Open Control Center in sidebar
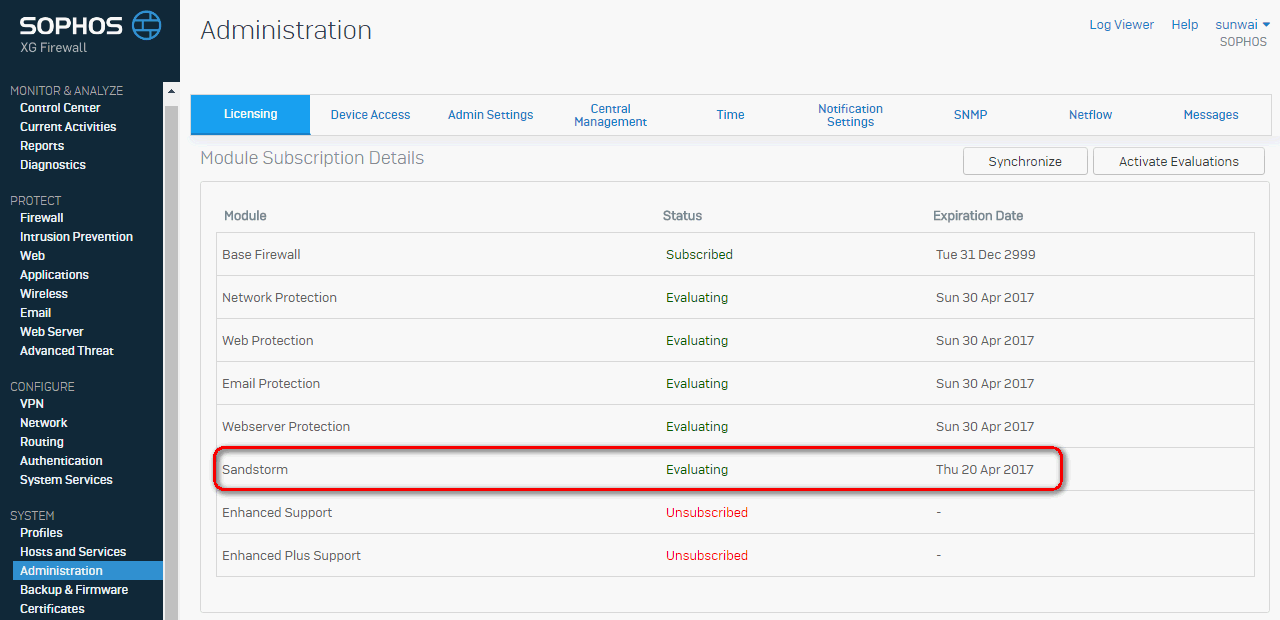1280x620 pixels. pyautogui.click(x=60, y=108)
